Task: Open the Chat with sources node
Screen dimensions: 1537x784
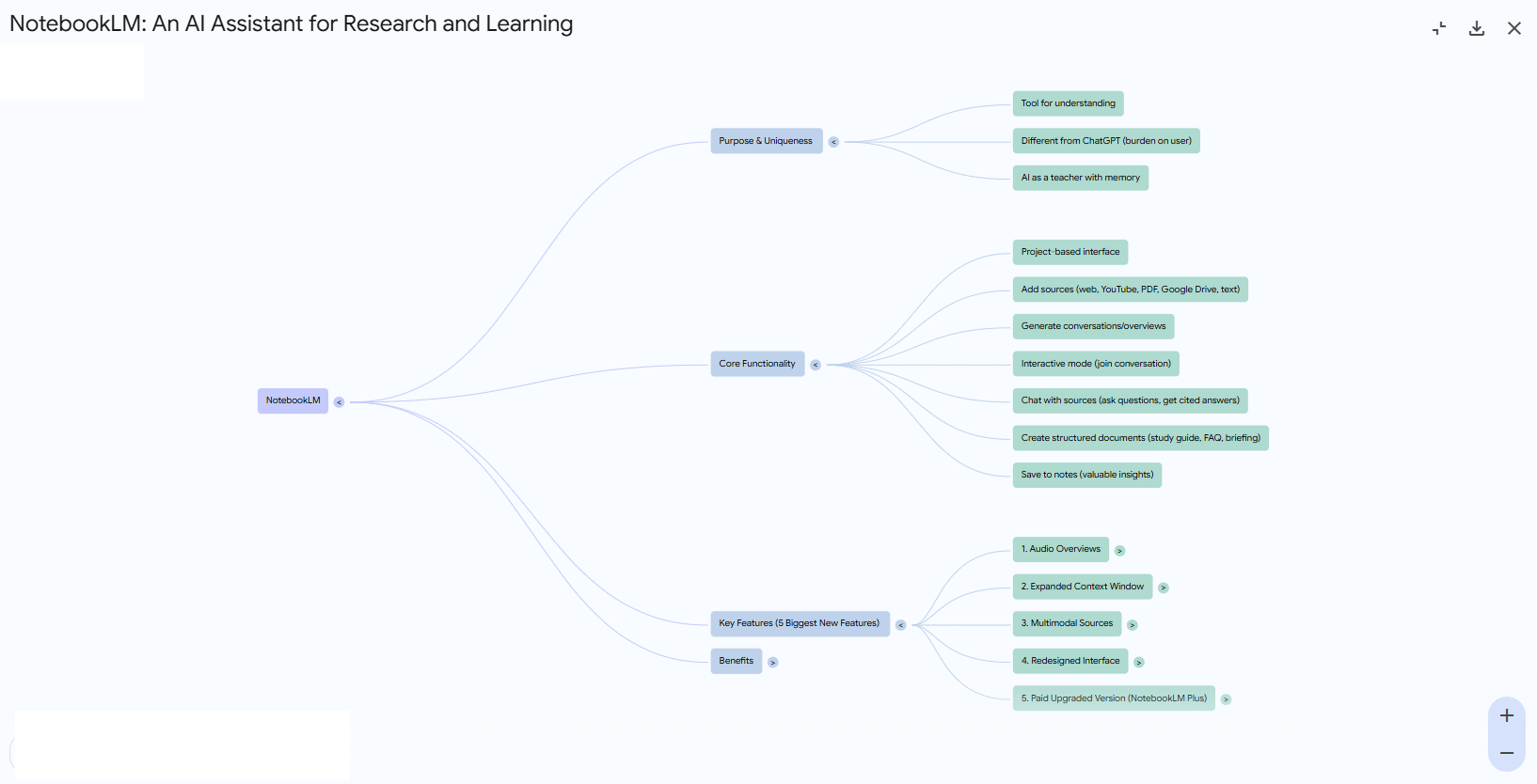Action: click(1131, 400)
